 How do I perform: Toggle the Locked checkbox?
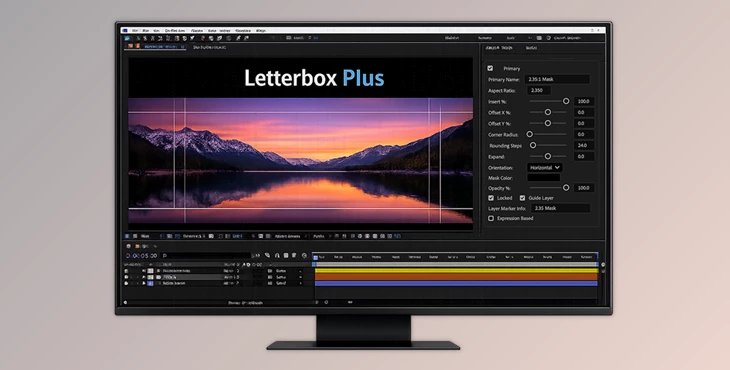point(491,198)
